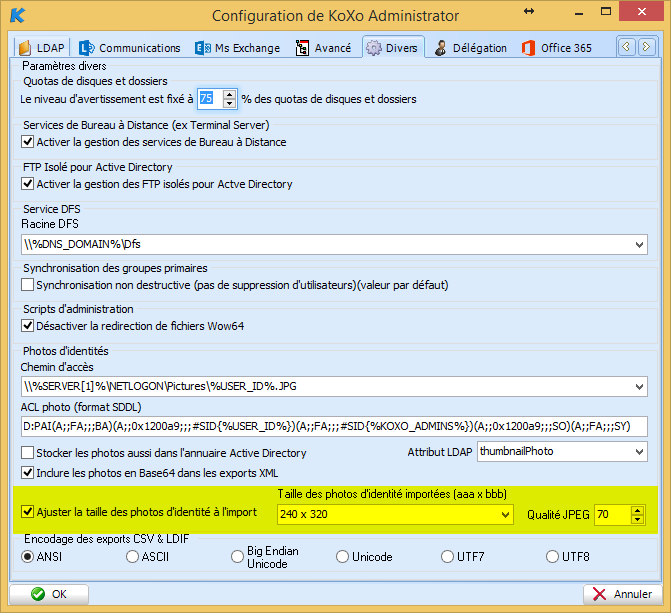671x613 pixels.
Task: Click the green checkmark icon on OK
Action: click(x=38, y=594)
